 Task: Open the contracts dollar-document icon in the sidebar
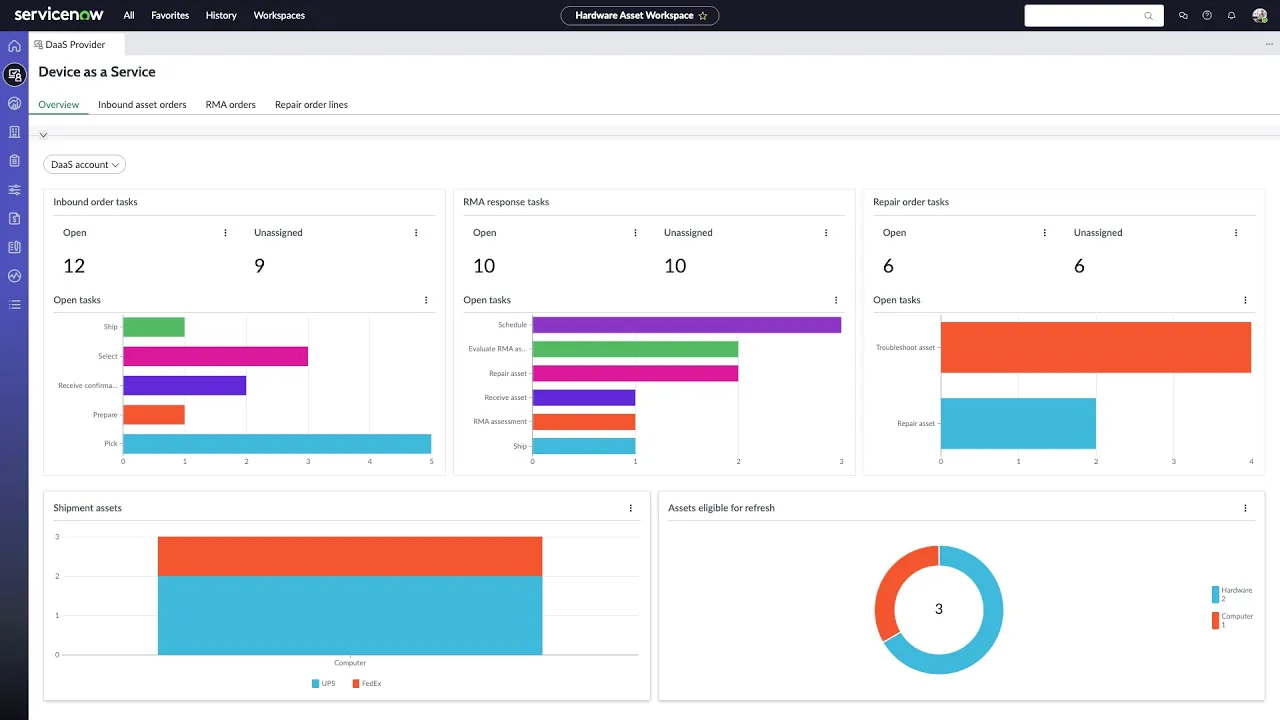click(14, 218)
